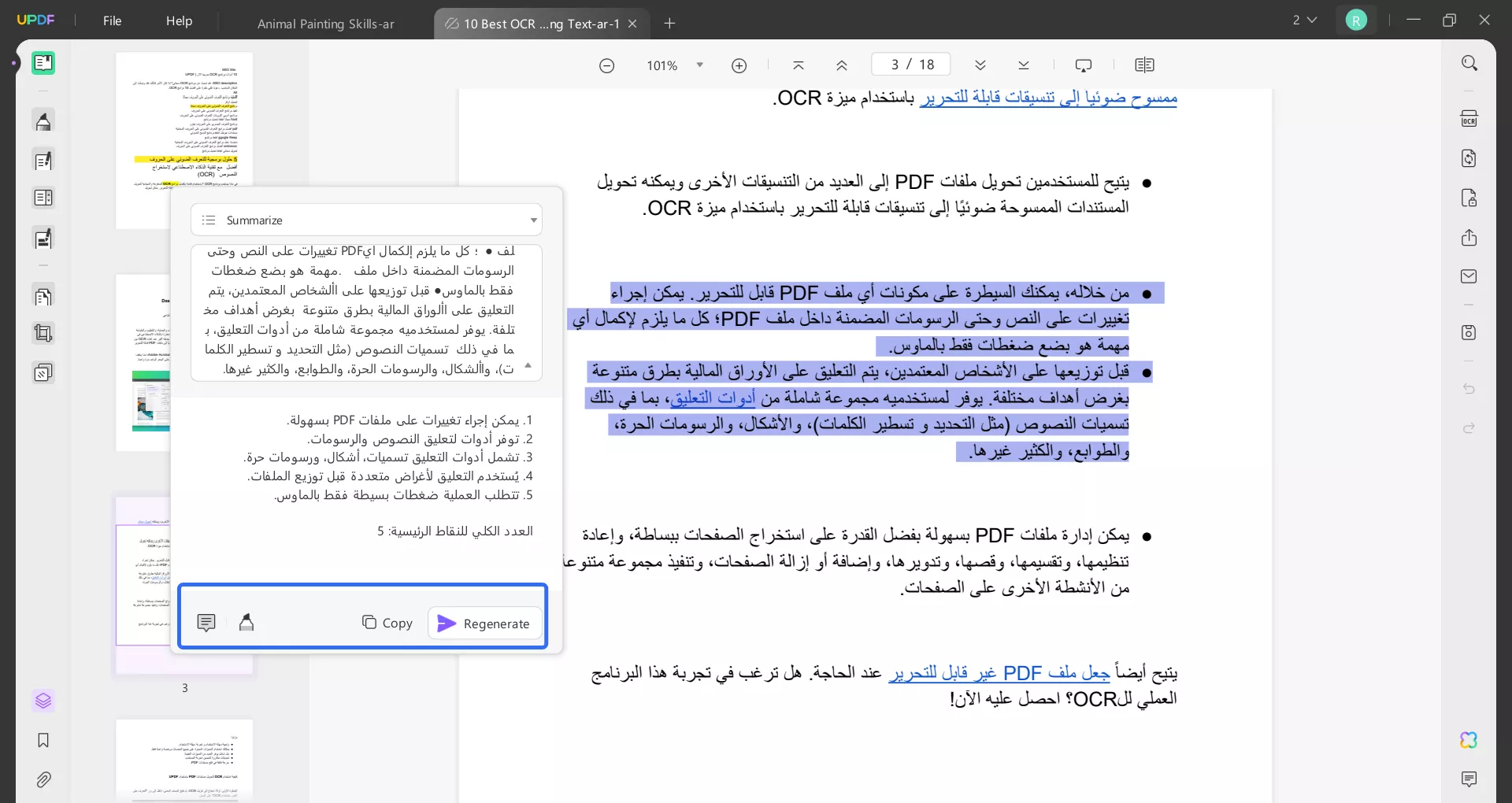Select the page 2 thumbnail with screenshot

click(143, 363)
